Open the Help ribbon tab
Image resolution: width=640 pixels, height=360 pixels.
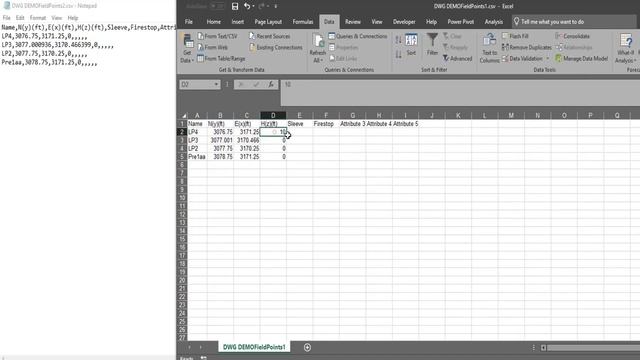(x=431, y=22)
